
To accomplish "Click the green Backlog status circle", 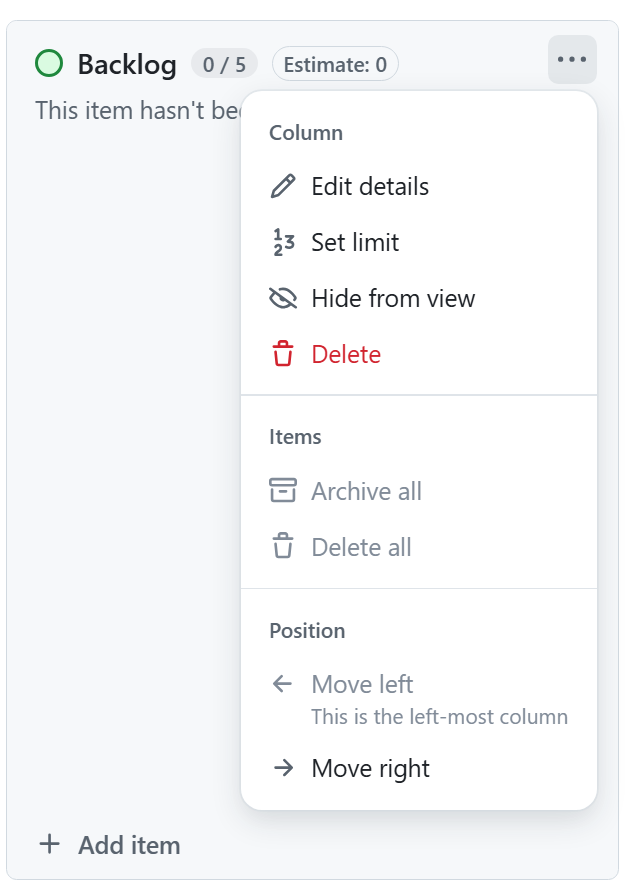I will click(49, 64).
